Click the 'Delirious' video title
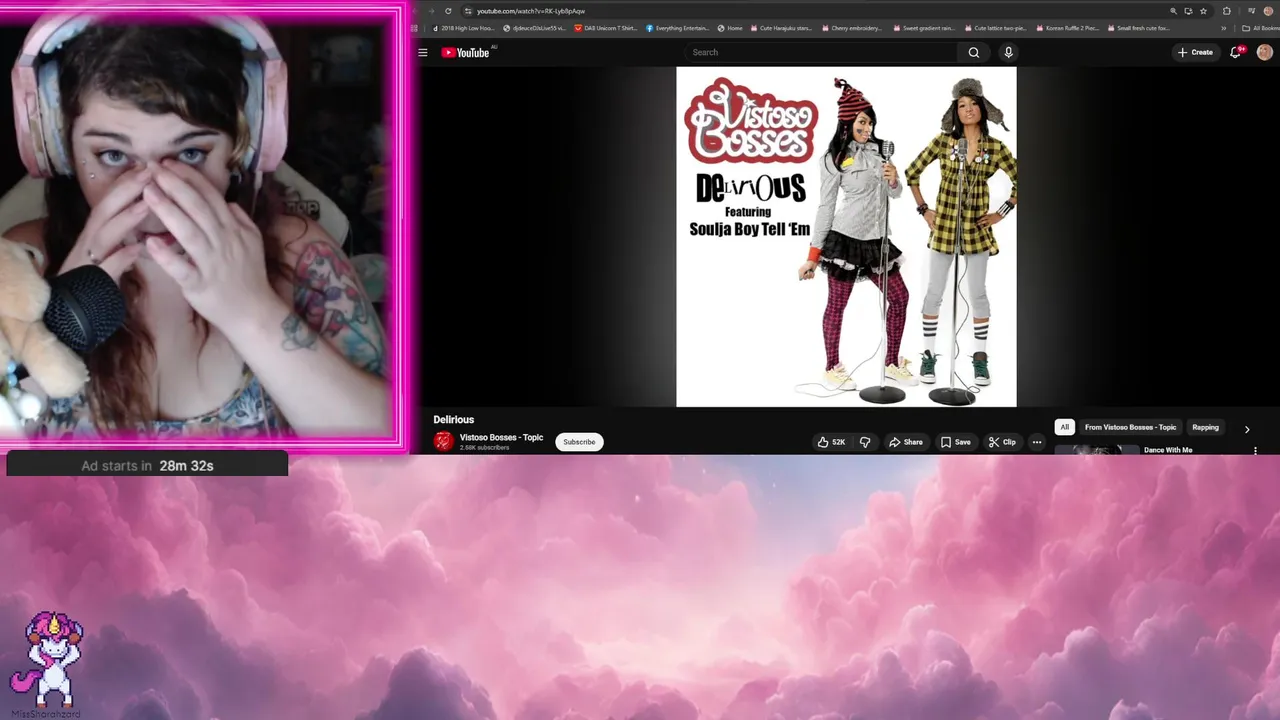Screen dimensions: 1280x720 (x=454, y=420)
